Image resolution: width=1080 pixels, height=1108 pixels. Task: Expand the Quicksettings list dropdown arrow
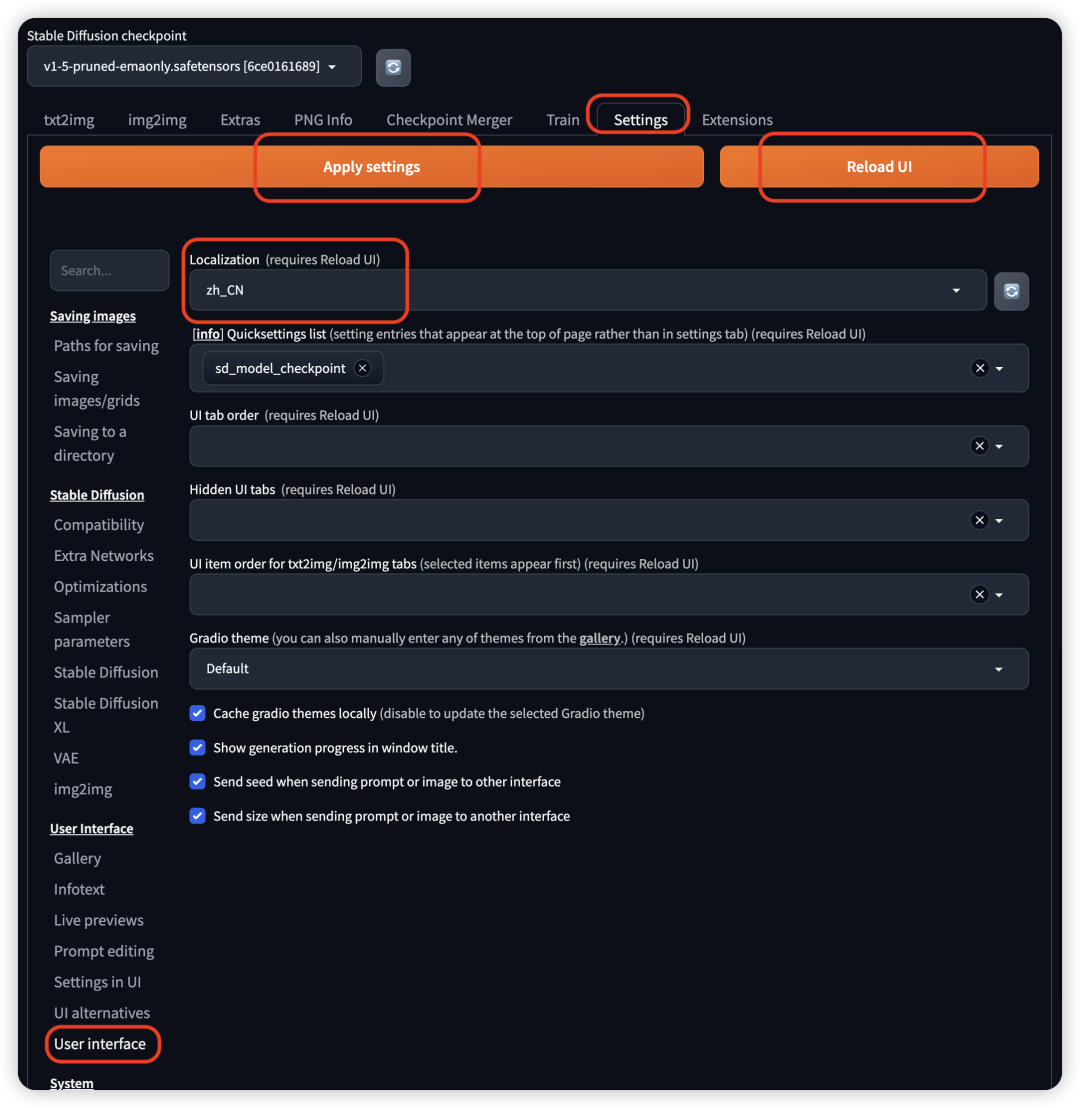tap(999, 369)
